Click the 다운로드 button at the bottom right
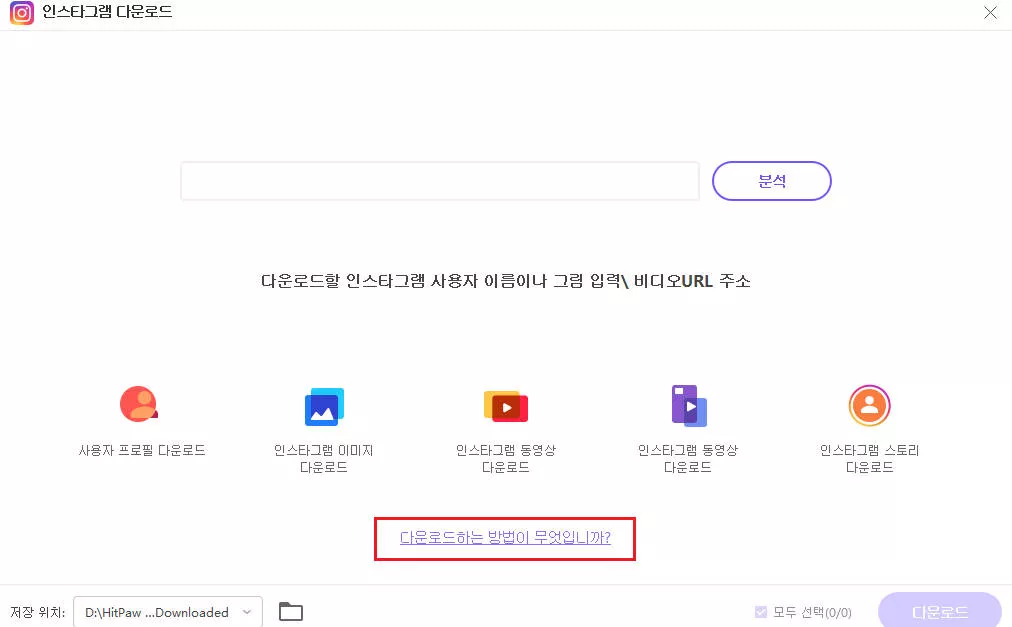Image resolution: width=1012 pixels, height=627 pixels. [940, 611]
